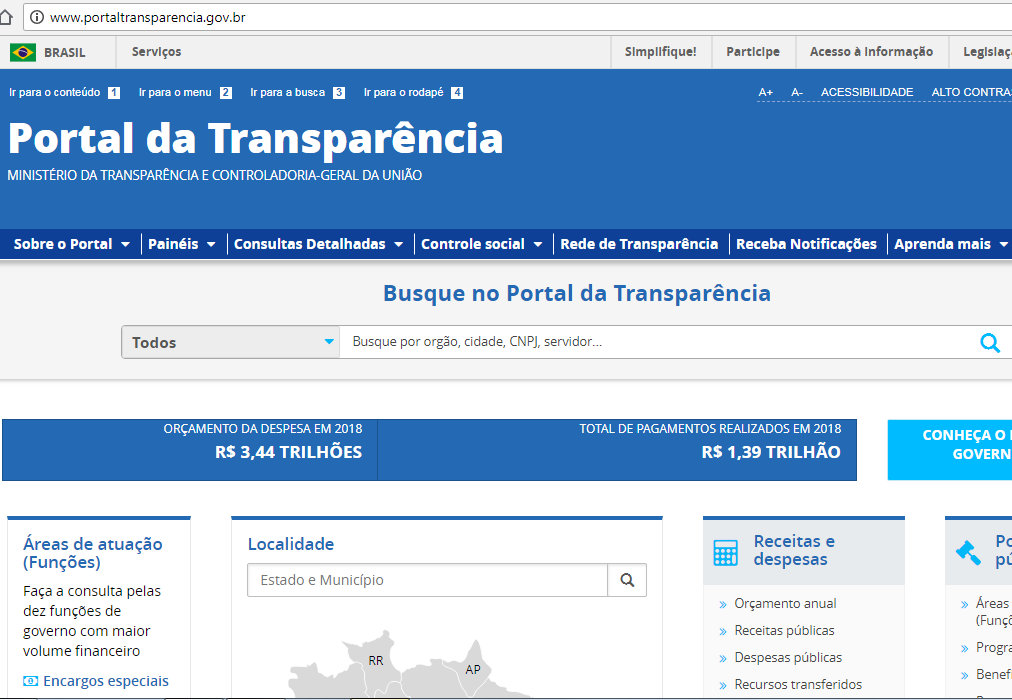1012x700 pixels.
Task: Select the AP state on the map
Action: point(473,670)
